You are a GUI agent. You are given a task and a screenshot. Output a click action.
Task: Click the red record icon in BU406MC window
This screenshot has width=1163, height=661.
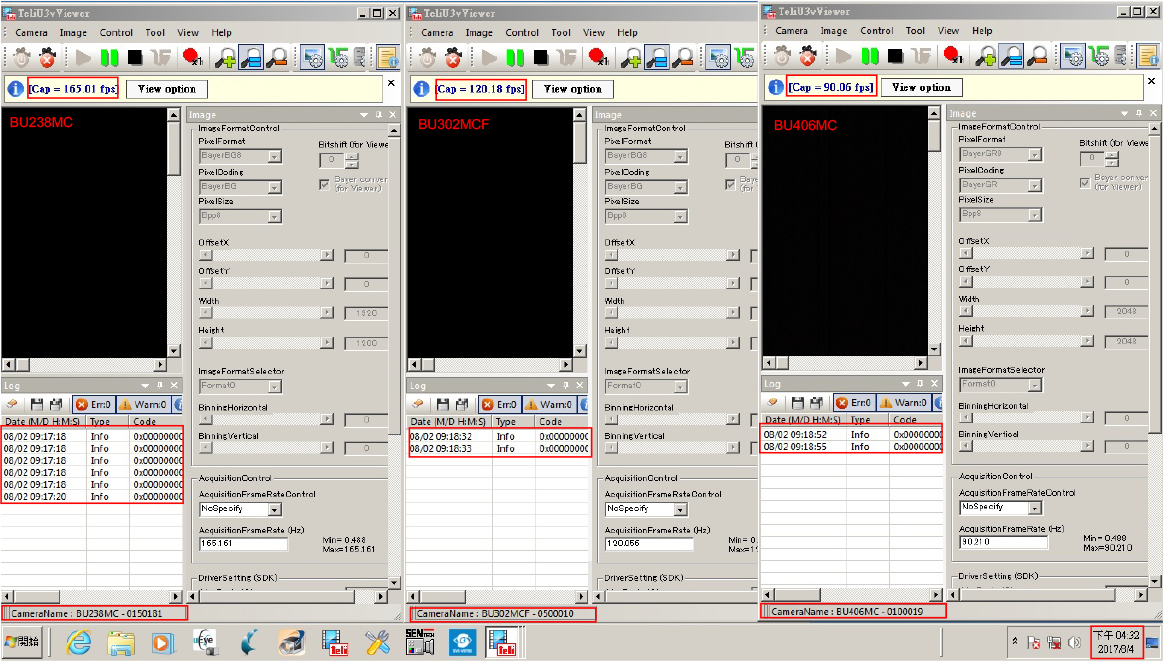pos(951,56)
